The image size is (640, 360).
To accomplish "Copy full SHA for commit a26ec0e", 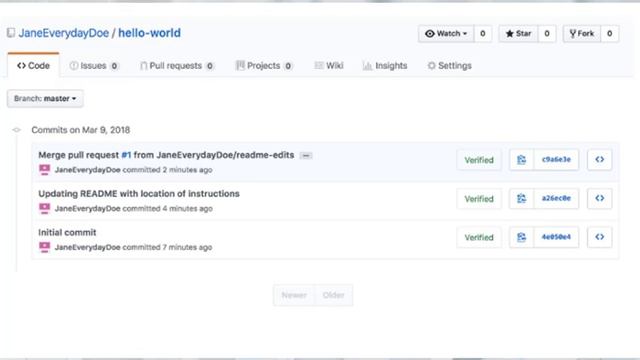I will pyautogui.click(x=521, y=198).
